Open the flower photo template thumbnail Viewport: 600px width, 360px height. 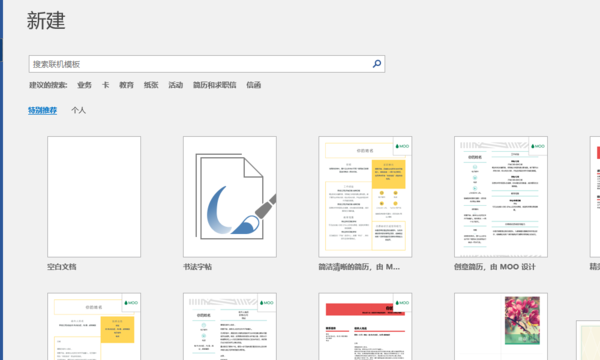[501, 326]
